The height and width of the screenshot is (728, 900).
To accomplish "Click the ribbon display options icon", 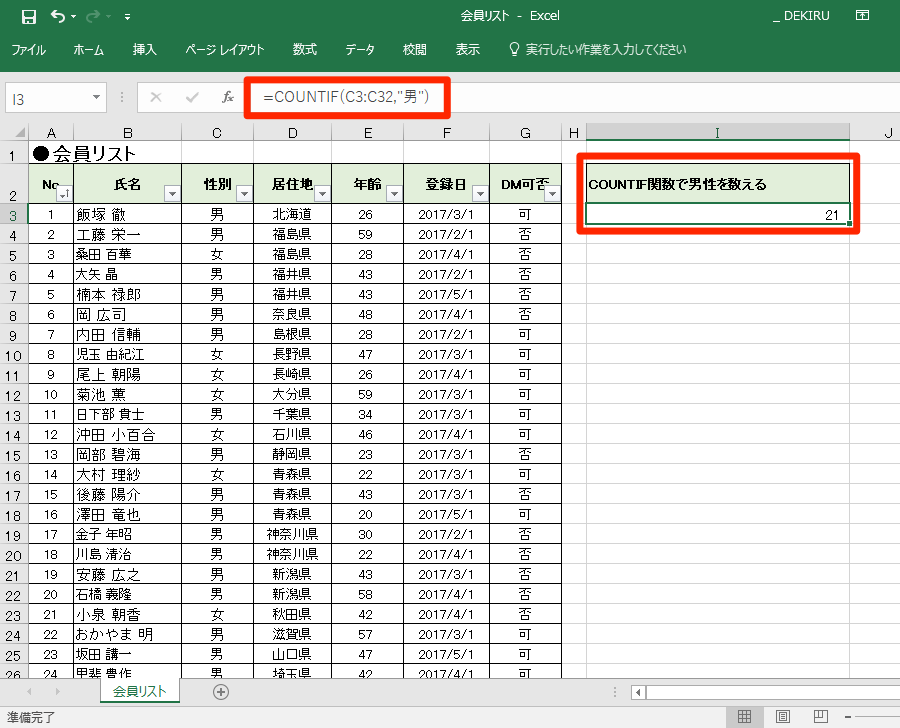I will pyautogui.click(x=862, y=16).
